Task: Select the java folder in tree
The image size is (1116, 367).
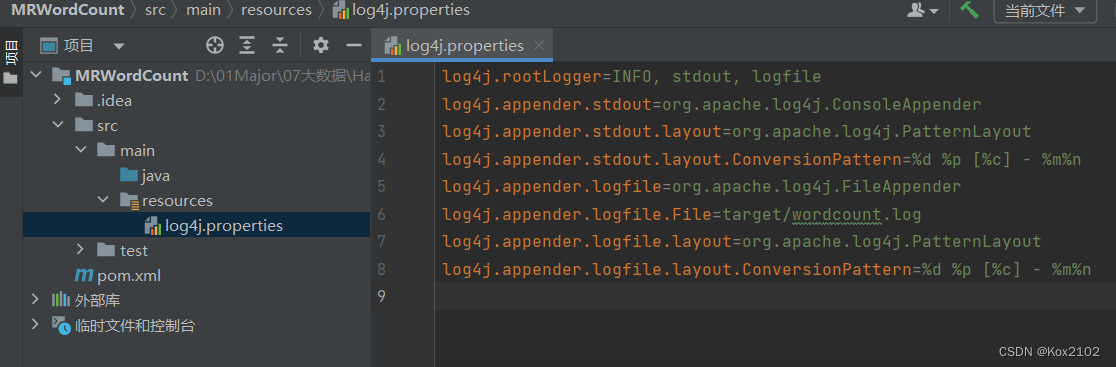Action: coord(144,176)
